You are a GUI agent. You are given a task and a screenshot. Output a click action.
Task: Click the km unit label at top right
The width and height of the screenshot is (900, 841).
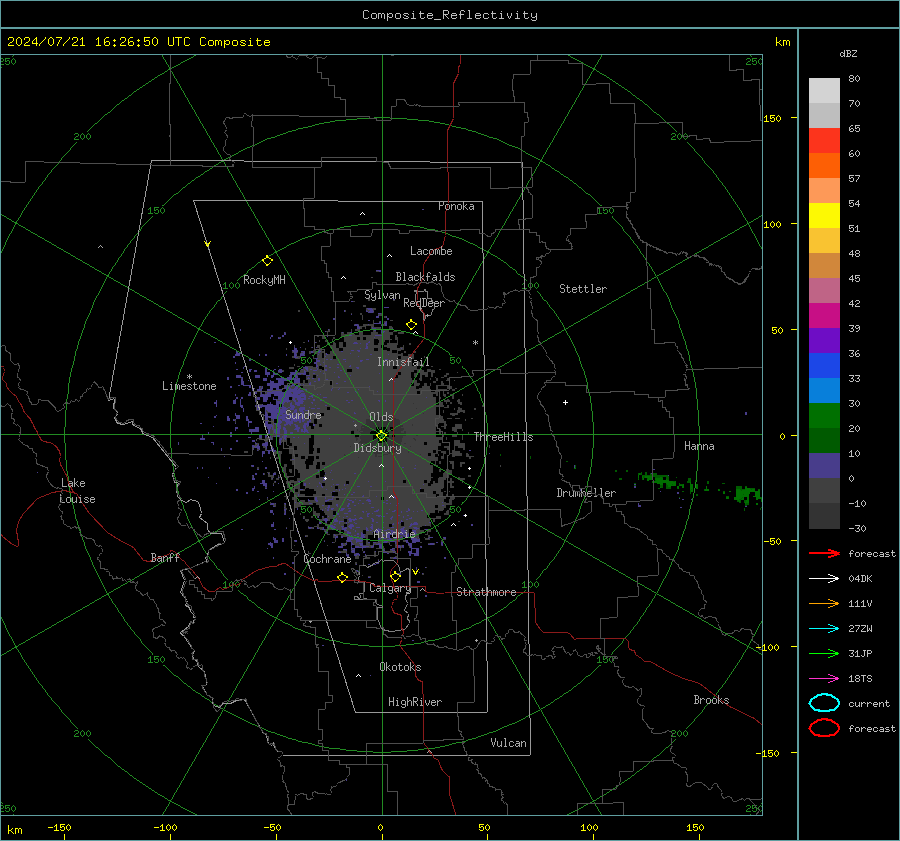coord(782,42)
